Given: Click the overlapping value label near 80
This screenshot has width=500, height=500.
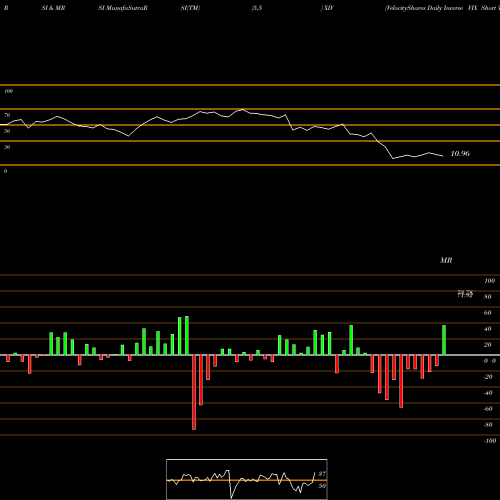Looking at the screenshot, I should pyautogui.click(x=465, y=294).
